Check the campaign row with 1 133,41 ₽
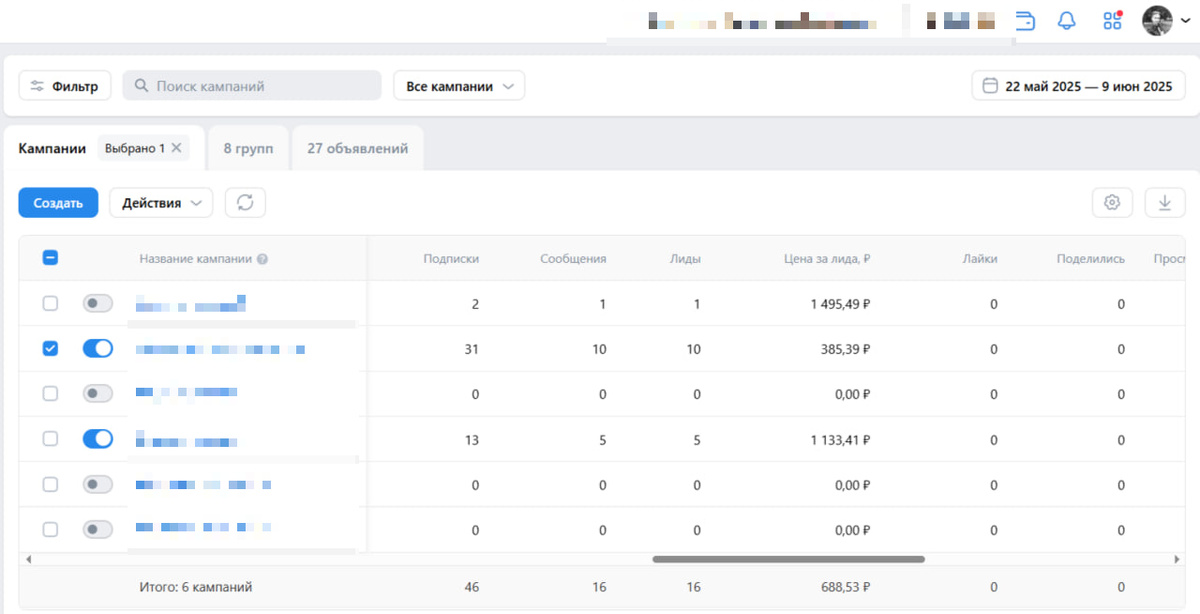The width and height of the screenshot is (1200, 614). click(50, 439)
